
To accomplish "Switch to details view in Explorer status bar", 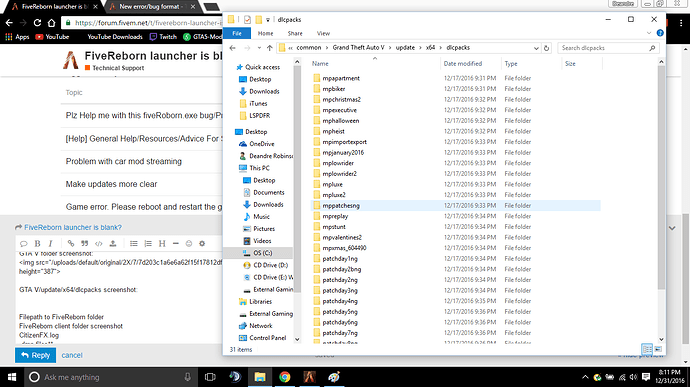I will click(647, 349).
